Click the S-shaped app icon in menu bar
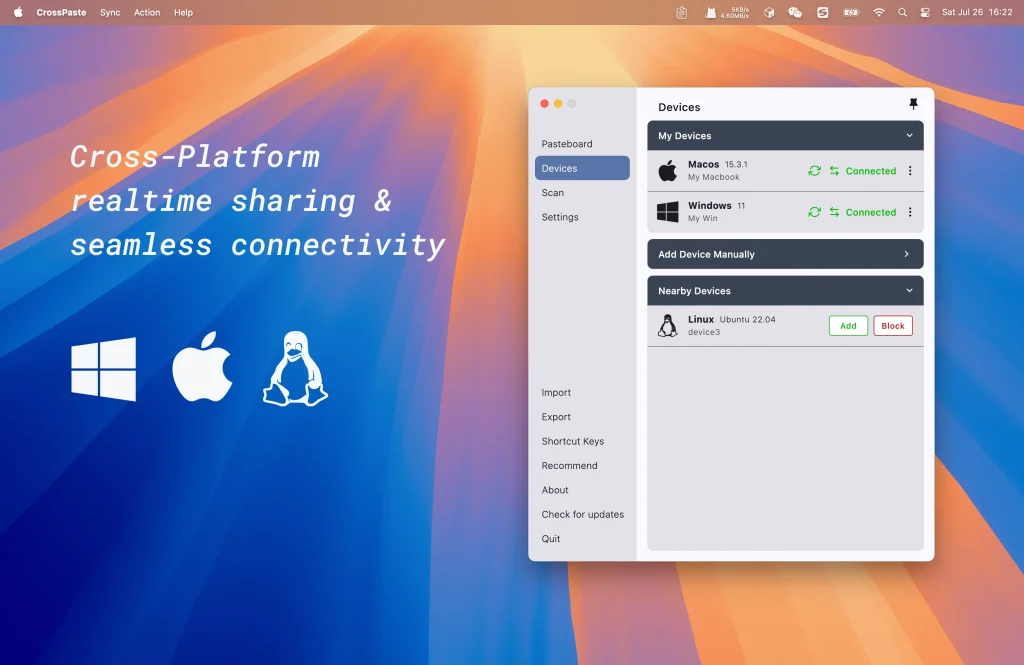This screenshot has width=1024, height=665. pos(822,12)
